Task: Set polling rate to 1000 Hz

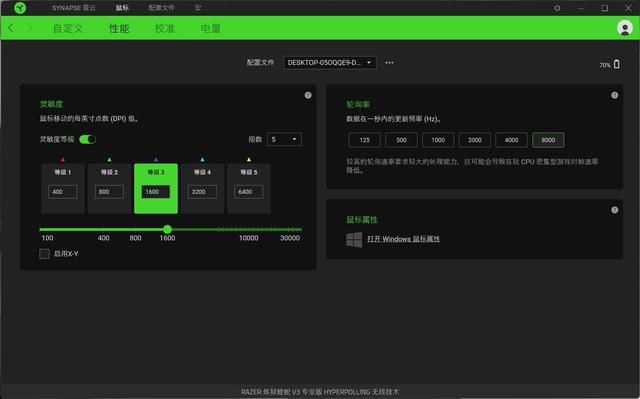Action: click(x=438, y=140)
